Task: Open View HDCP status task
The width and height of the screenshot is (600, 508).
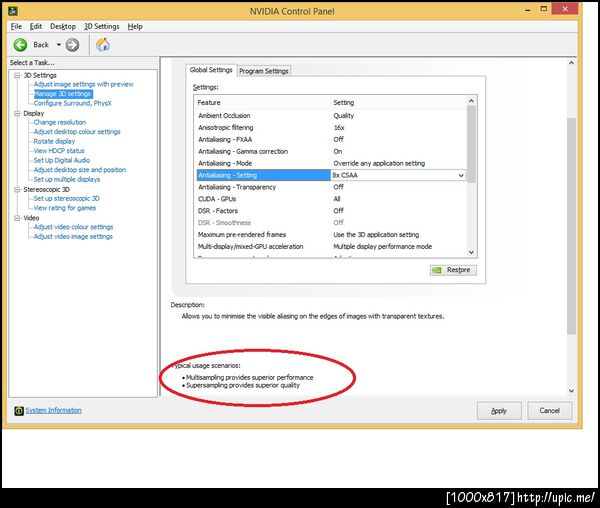Action: 59,151
